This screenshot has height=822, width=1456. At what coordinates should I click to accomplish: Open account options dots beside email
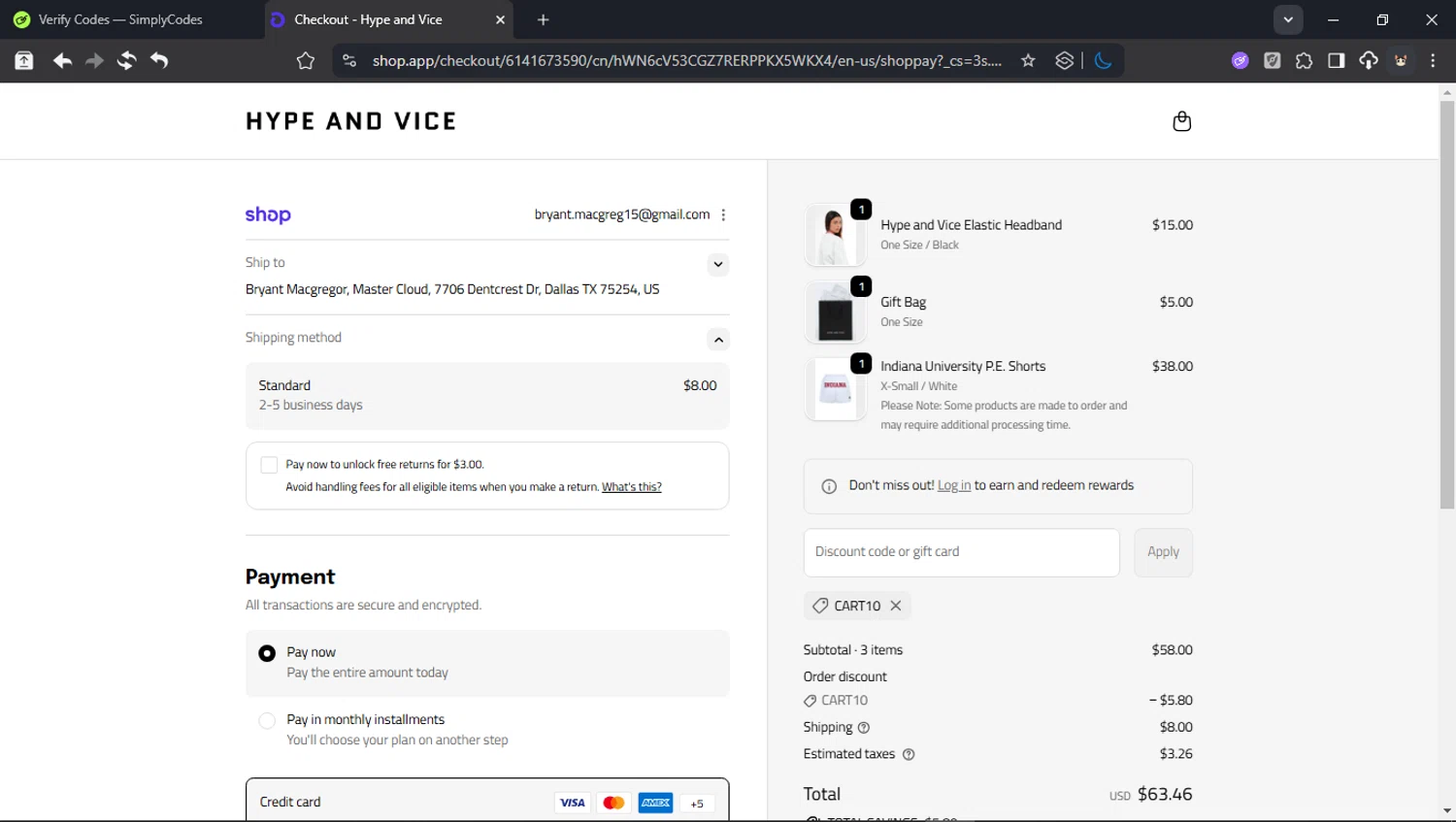[723, 215]
